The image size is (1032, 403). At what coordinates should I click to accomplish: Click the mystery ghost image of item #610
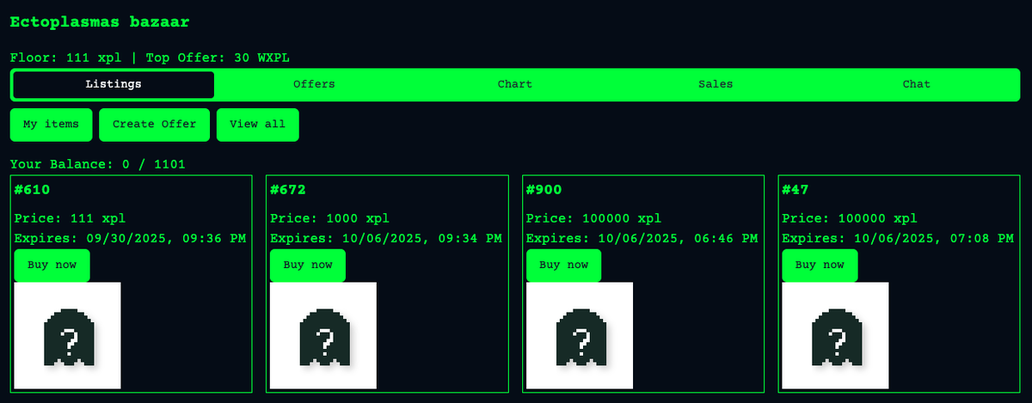coord(67,335)
